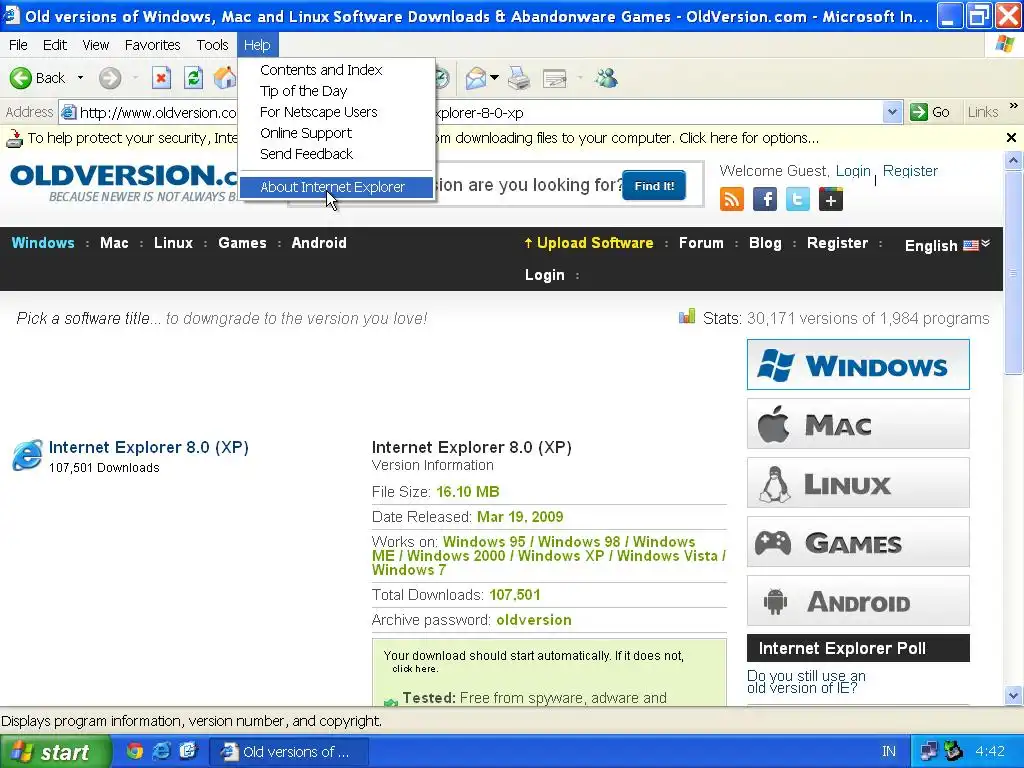This screenshot has width=1024, height=768.
Task: Select Tip of the Day
Action: 336,91
